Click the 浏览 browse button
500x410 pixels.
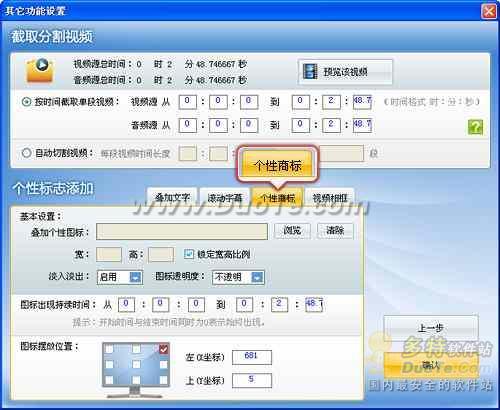[292, 230]
